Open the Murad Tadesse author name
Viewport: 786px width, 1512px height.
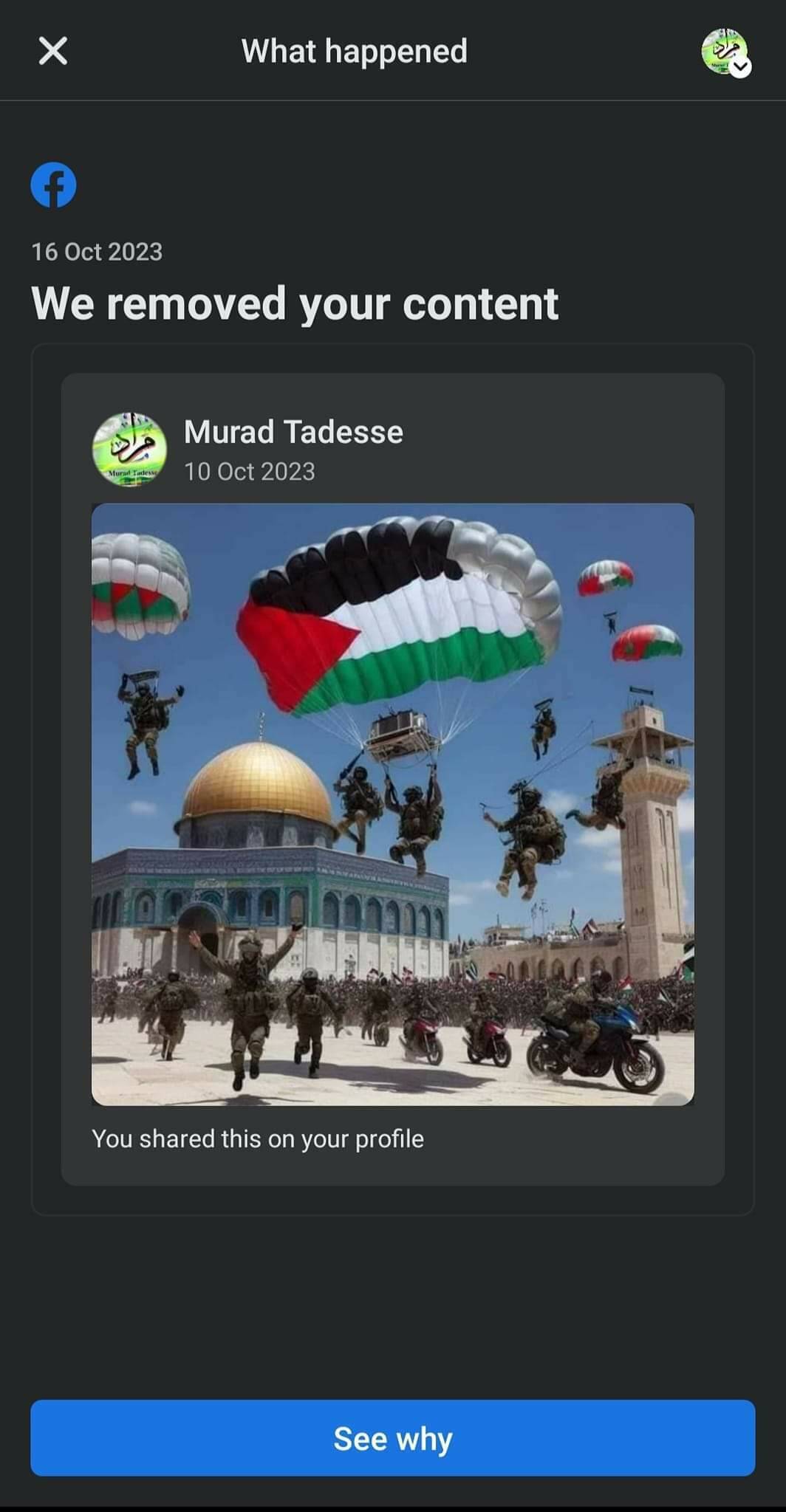pyautogui.click(x=293, y=432)
